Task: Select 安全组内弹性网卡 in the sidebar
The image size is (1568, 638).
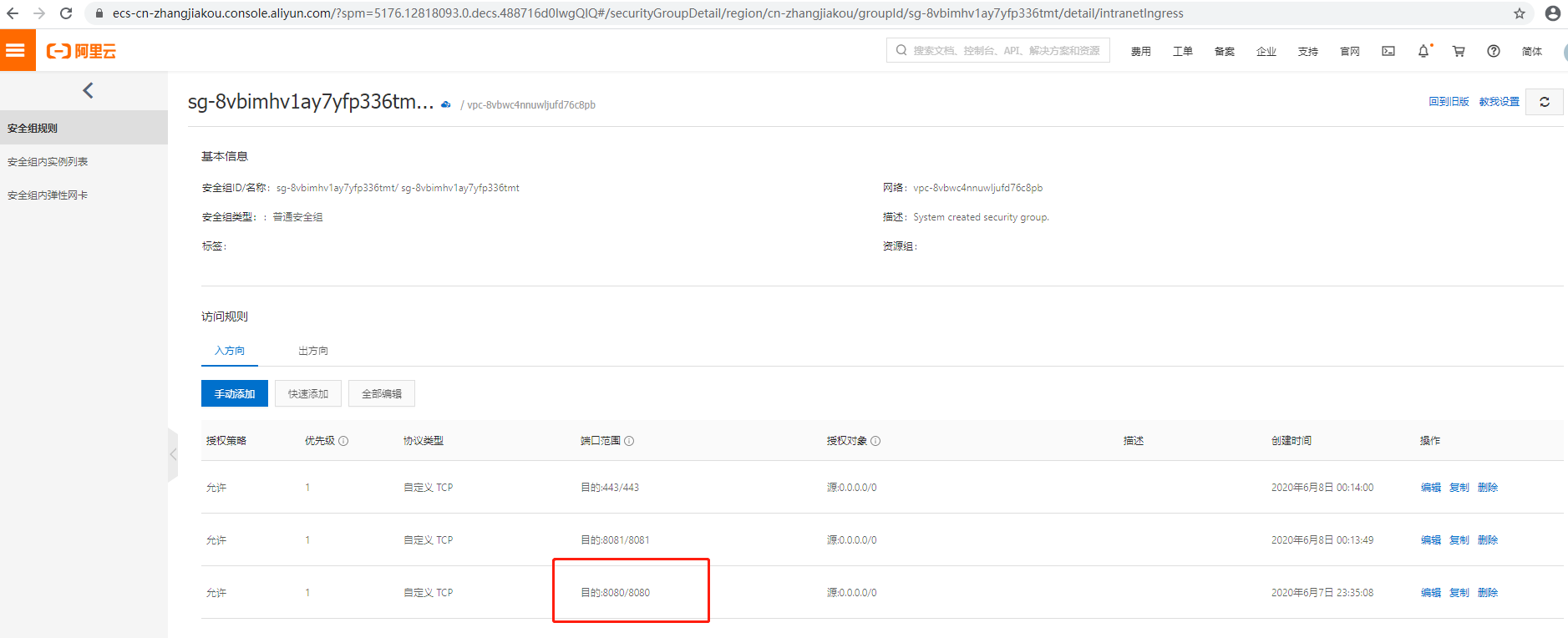Action: click(84, 195)
